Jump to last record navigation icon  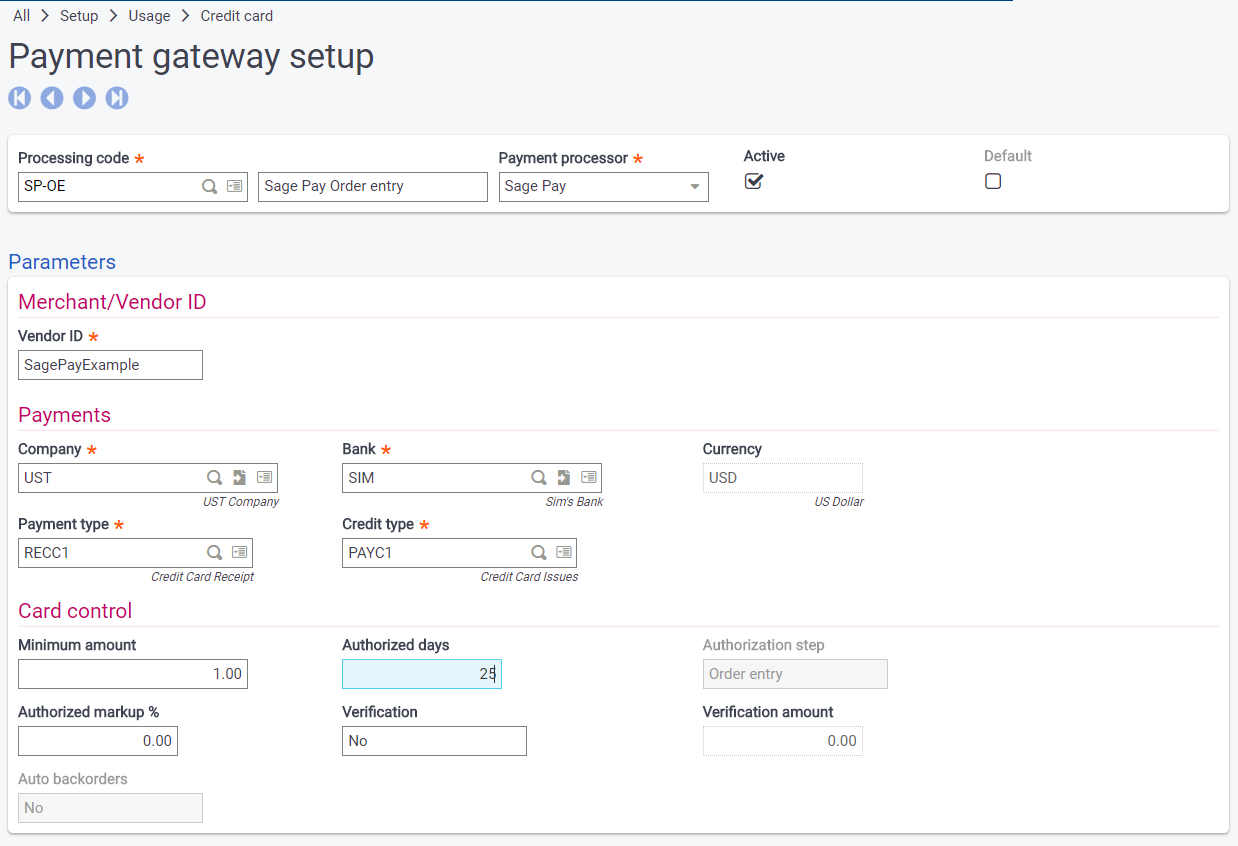tap(117, 98)
